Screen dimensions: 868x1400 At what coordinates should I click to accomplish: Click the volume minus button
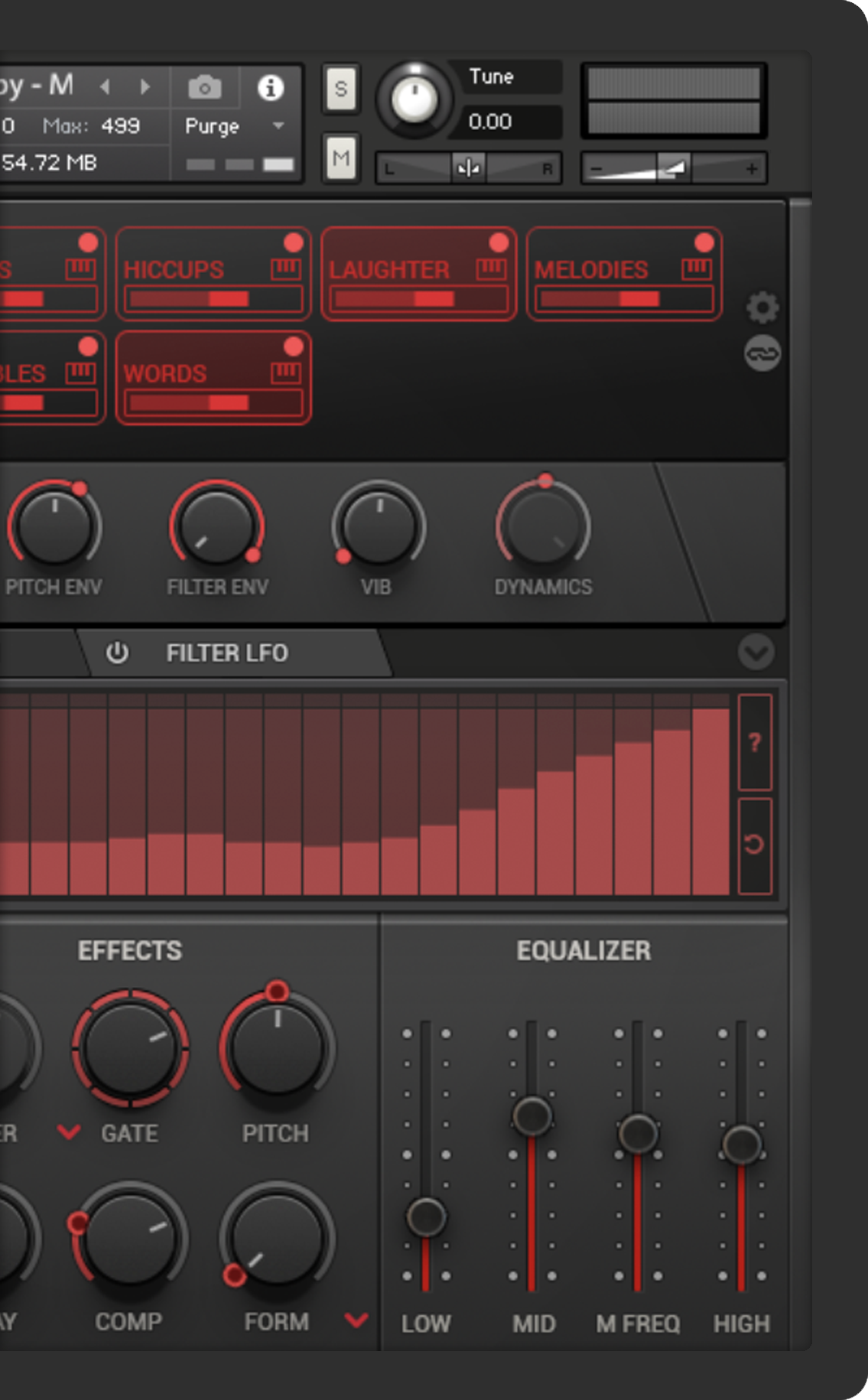pyautogui.click(x=597, y=168)
